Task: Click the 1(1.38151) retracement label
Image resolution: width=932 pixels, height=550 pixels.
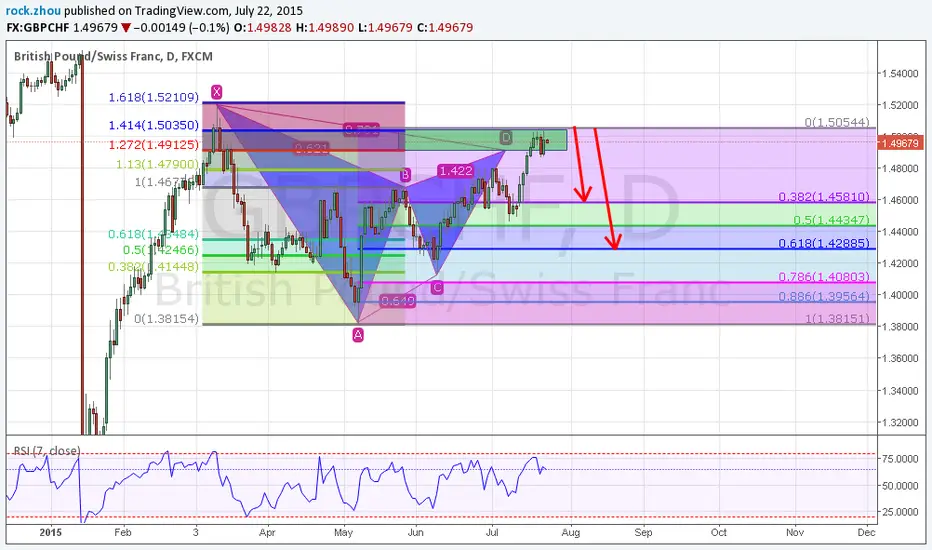Action: coord(837,319)
